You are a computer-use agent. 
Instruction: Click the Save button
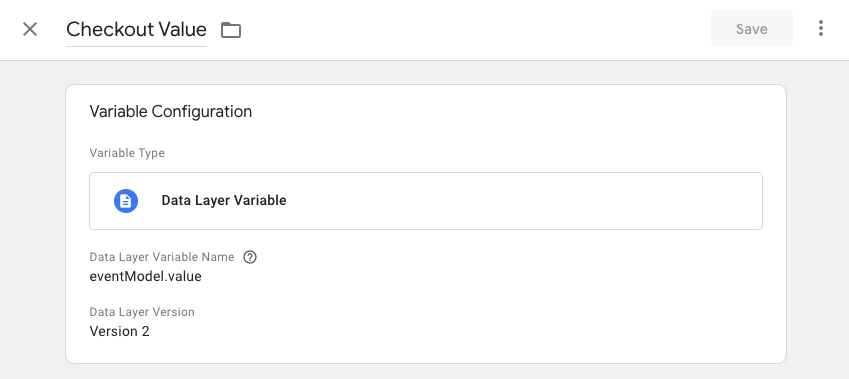[x=752, y=28]
